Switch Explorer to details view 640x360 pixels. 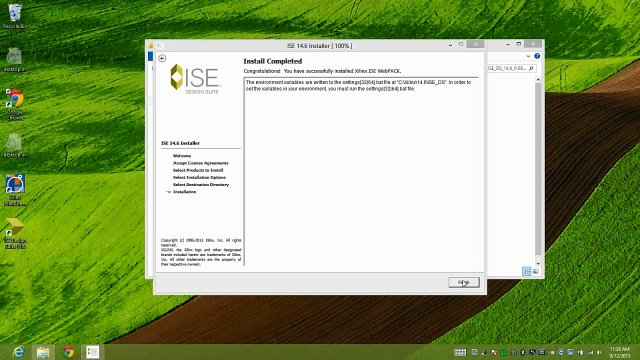tap(527, 271)
